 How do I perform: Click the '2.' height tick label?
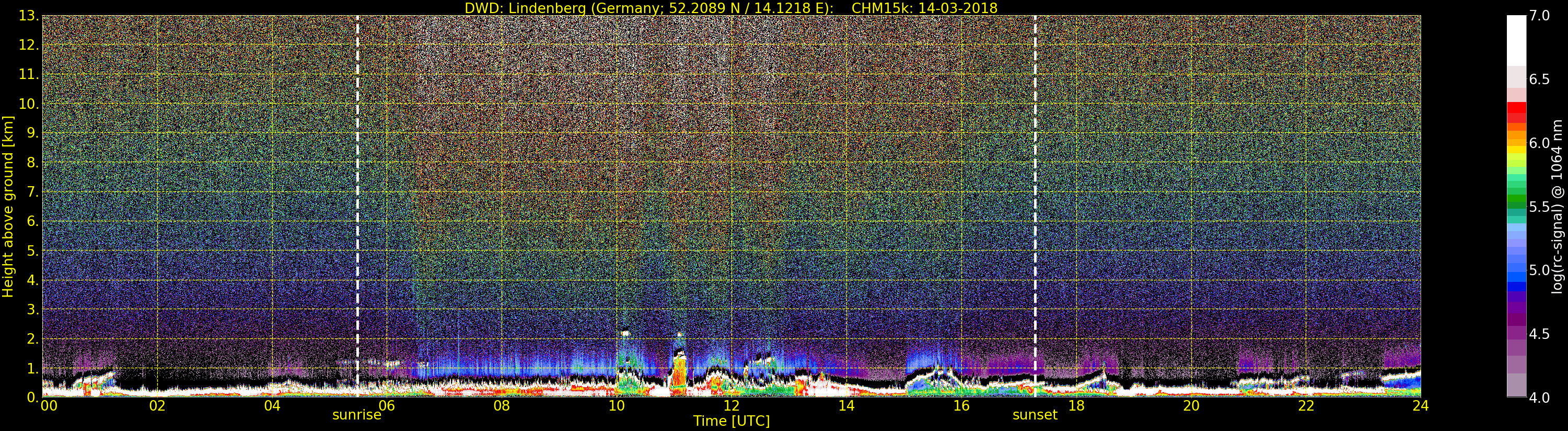(32, 338)
